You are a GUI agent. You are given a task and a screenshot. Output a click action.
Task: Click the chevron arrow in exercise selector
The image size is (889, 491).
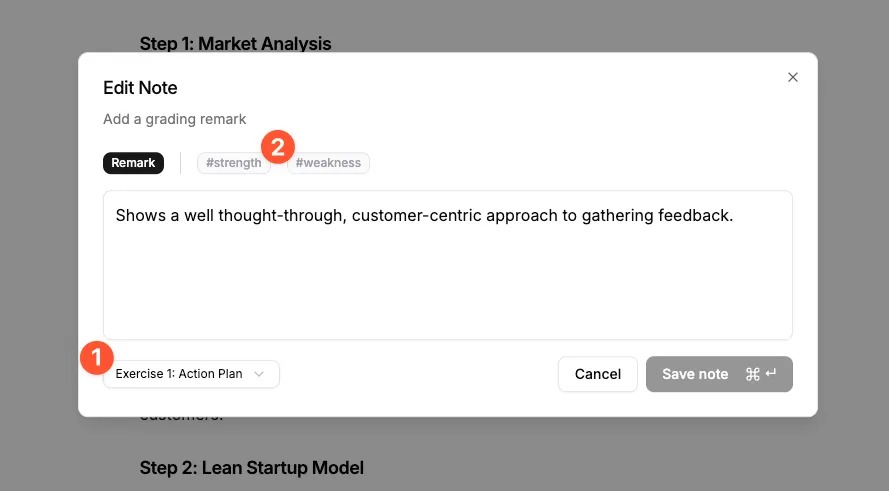(x=259, y=374)
